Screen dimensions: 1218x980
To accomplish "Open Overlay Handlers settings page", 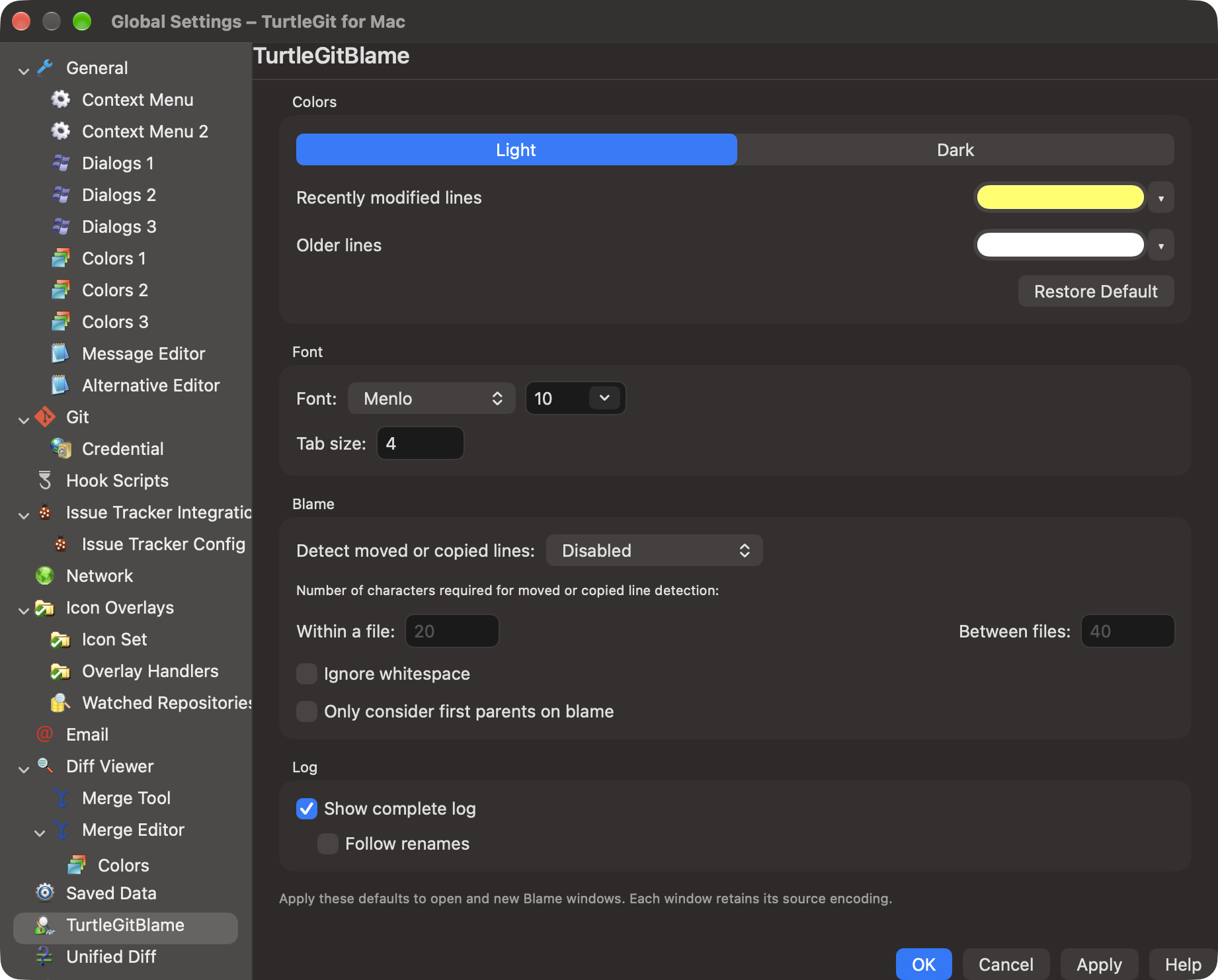I will click(x=150, y=671).
